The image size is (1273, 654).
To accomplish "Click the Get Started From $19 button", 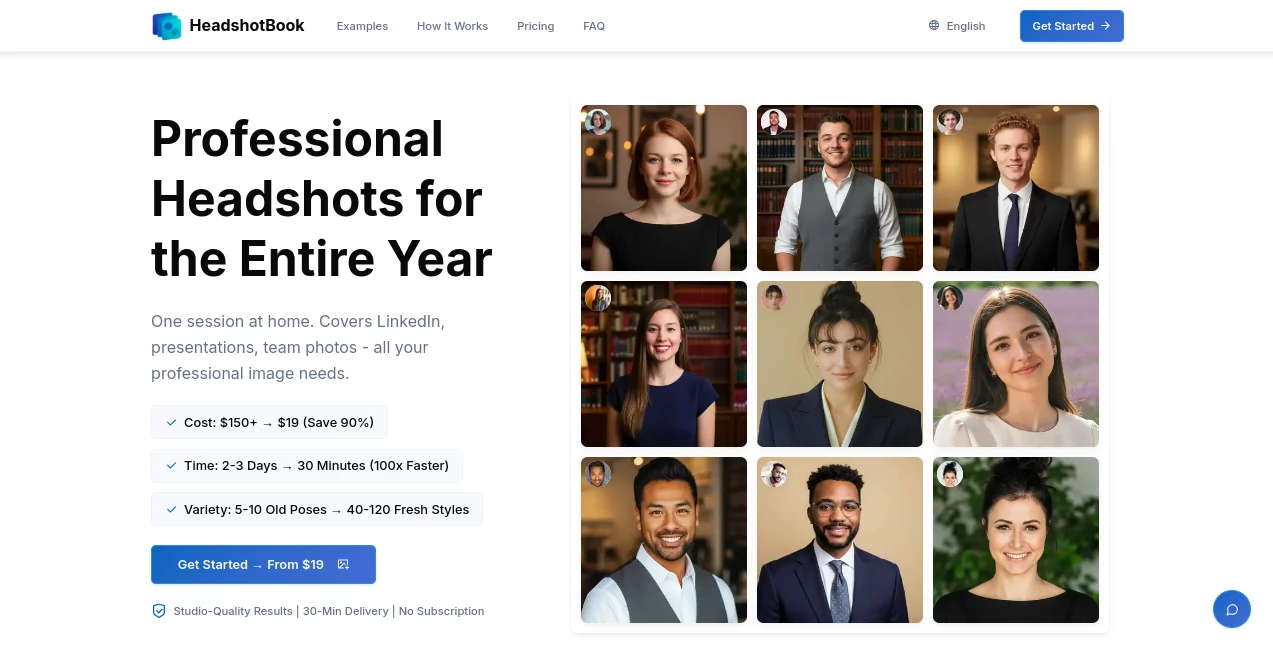I will click(x=263, y=564).
